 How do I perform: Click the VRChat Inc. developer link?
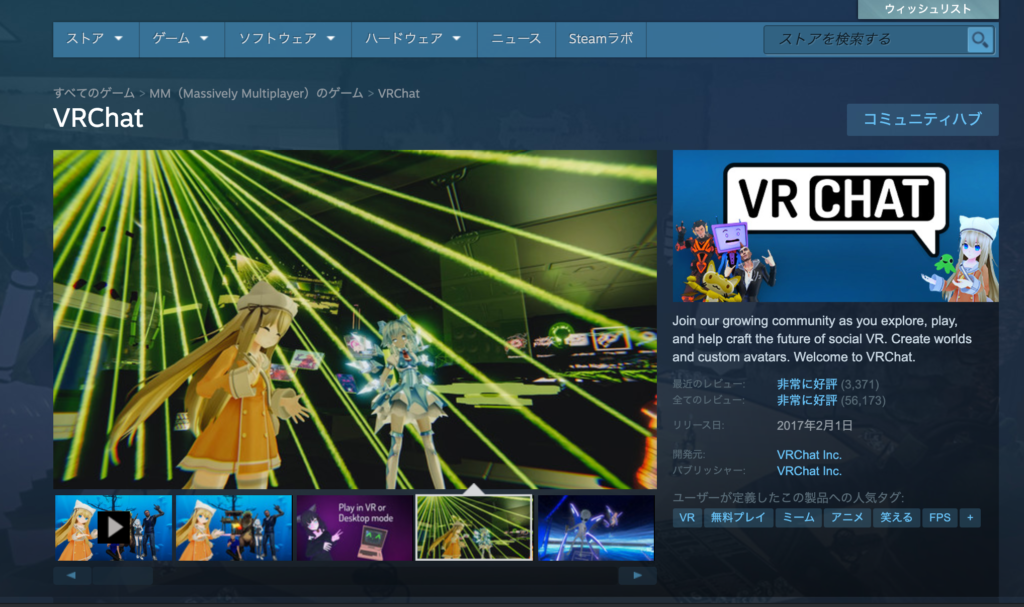pyautogui.click(x=809, y=454)
